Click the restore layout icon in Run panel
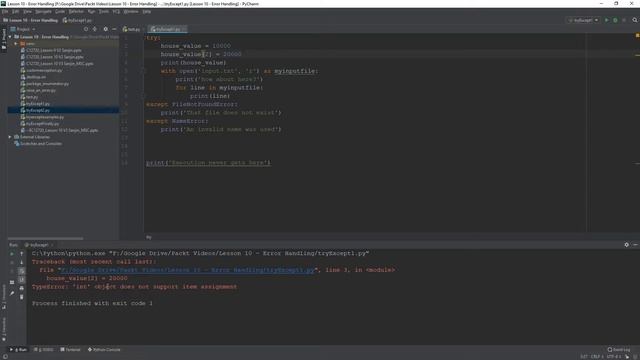640x360 pixels. point(12,282)
